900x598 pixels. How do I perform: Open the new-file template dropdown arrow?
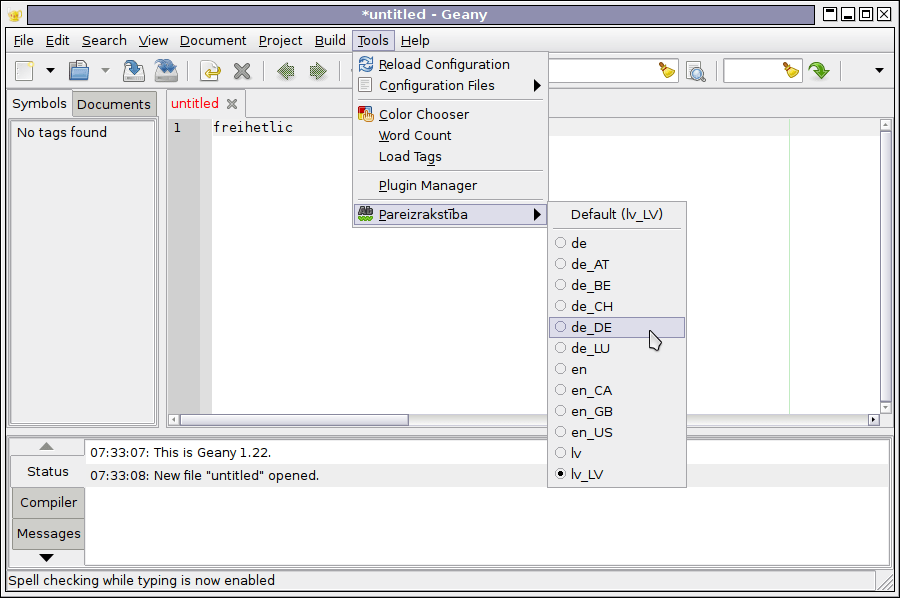point(51,71)
